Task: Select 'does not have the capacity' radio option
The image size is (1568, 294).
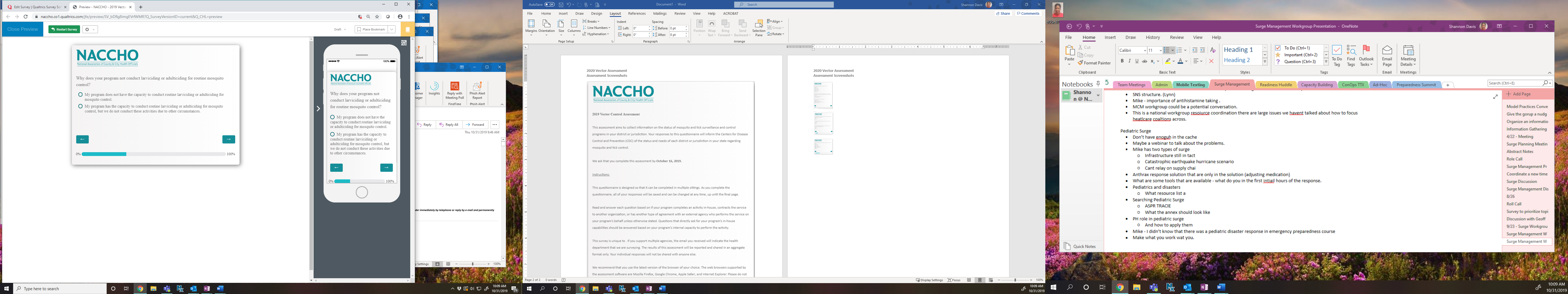Action: click(80, 94)
